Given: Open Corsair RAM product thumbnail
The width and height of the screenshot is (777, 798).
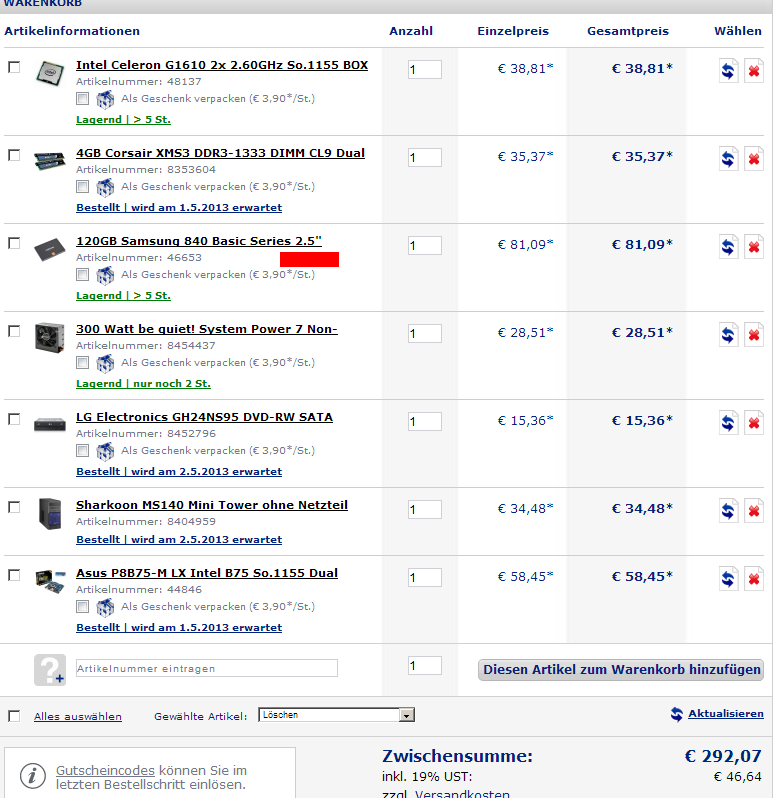Looking at the screenshot, I should coord(50,160).
